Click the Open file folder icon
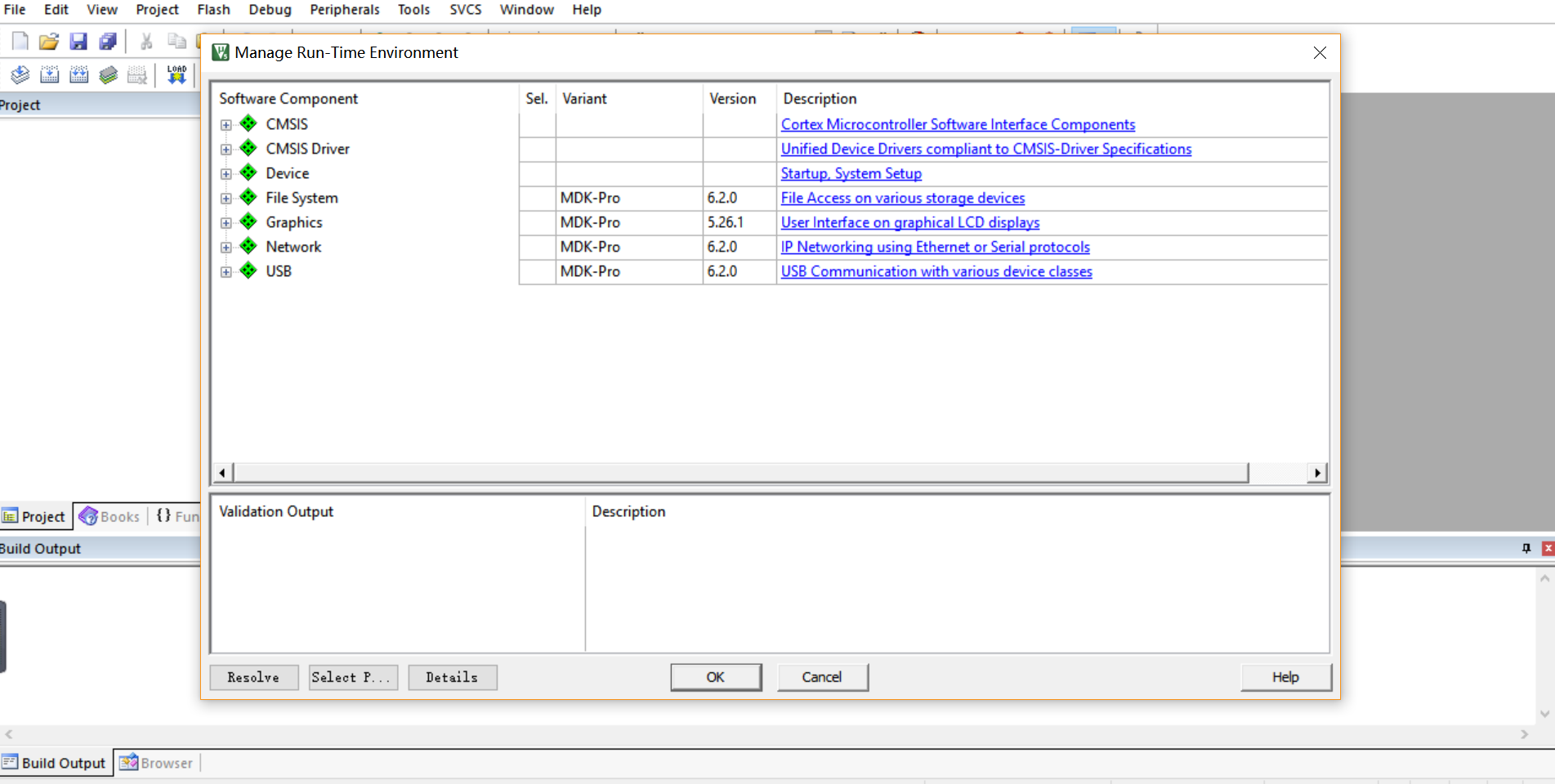 [49, 42]
